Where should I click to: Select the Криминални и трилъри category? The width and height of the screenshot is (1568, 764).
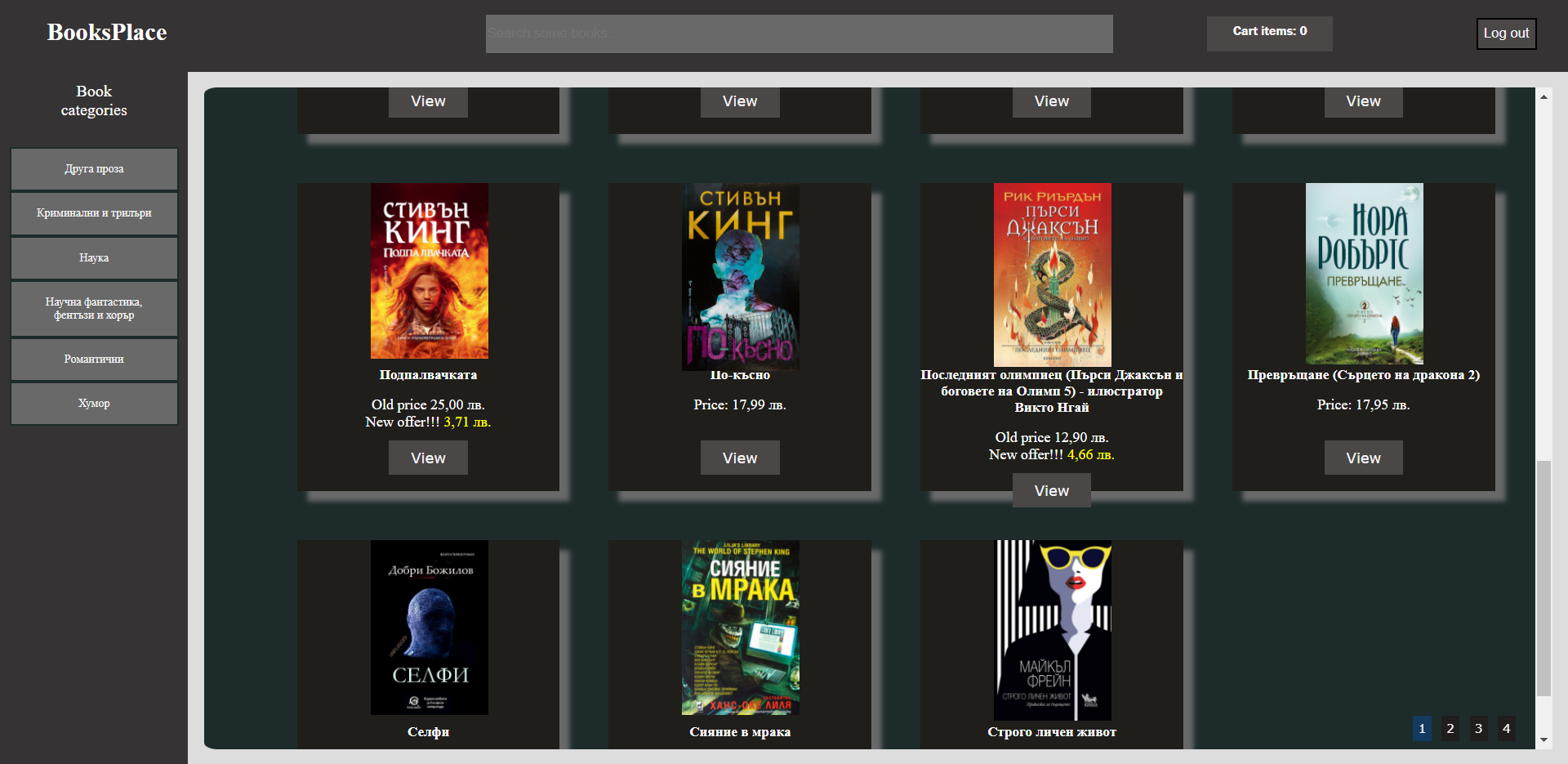(x=94, y=213)
